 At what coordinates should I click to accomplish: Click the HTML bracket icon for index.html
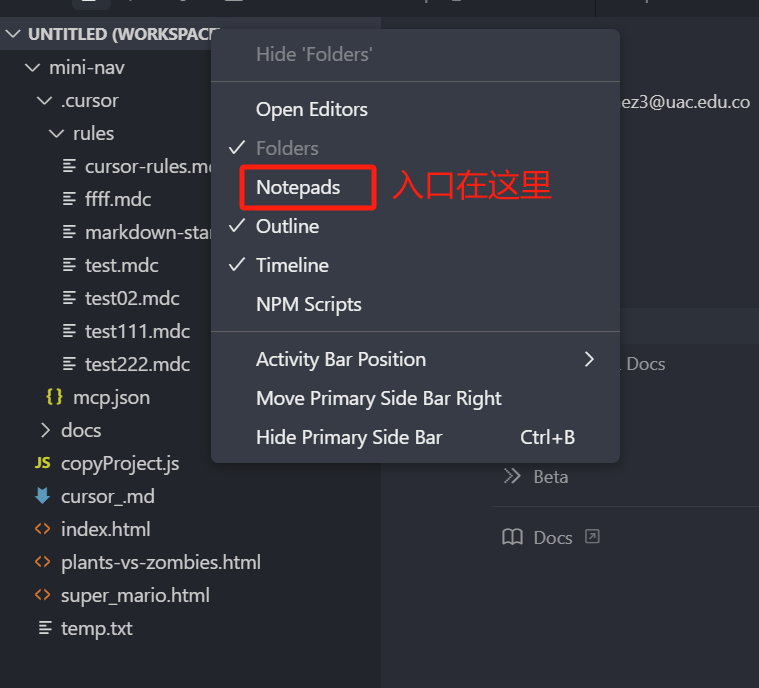coord(43,529)
